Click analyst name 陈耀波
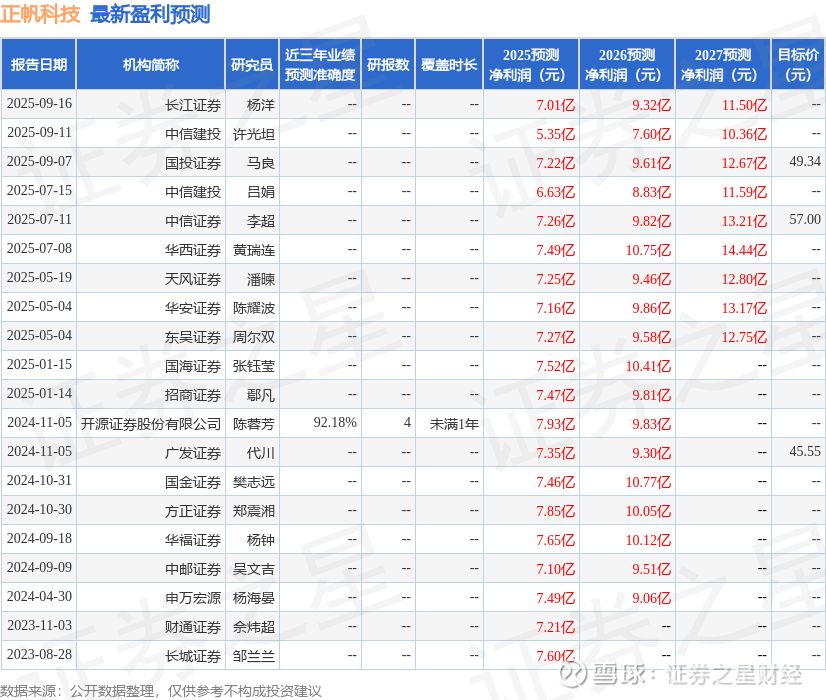The width and height of the screenshot is (826, 700). 254,308
